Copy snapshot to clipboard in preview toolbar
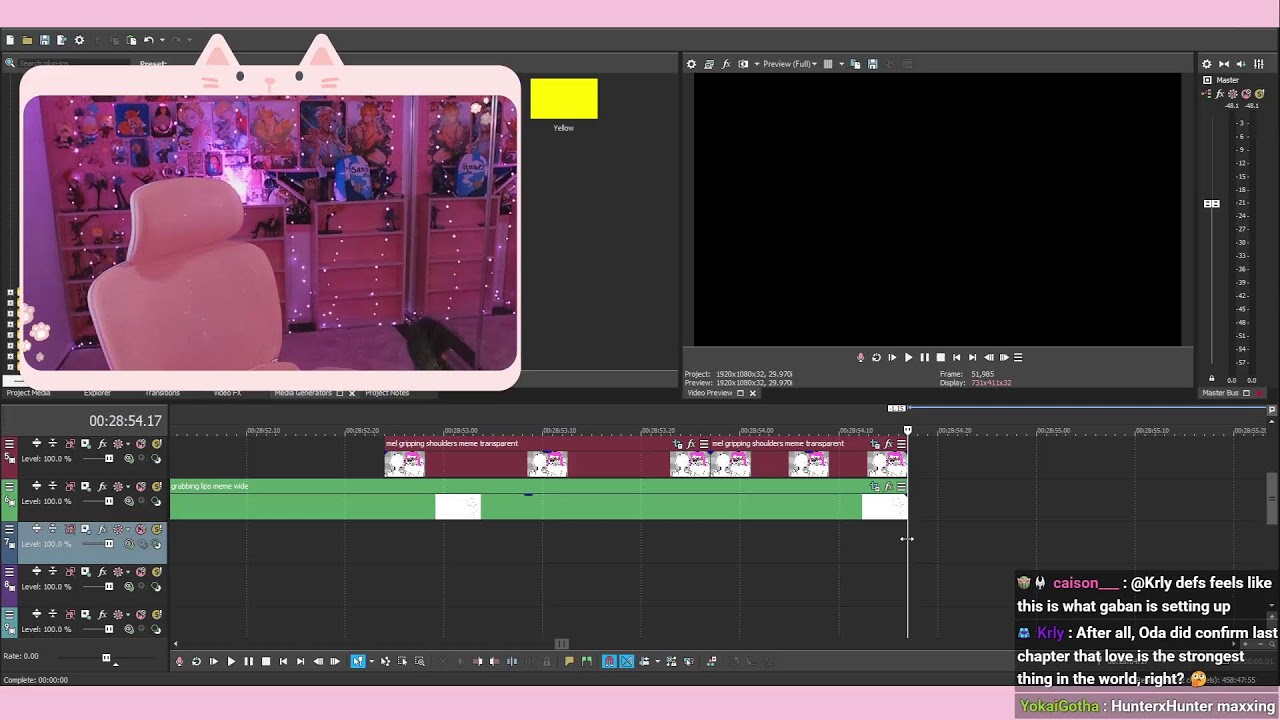Screen dimensions: 1280x720 click(x=855, y=64)
